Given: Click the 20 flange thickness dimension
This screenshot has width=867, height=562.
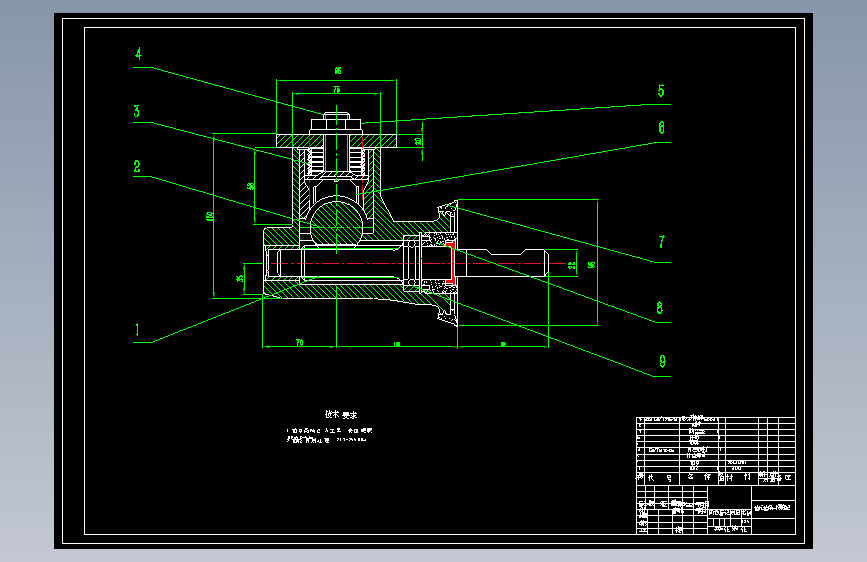Looking at the screenshot, I should point(418,141).
